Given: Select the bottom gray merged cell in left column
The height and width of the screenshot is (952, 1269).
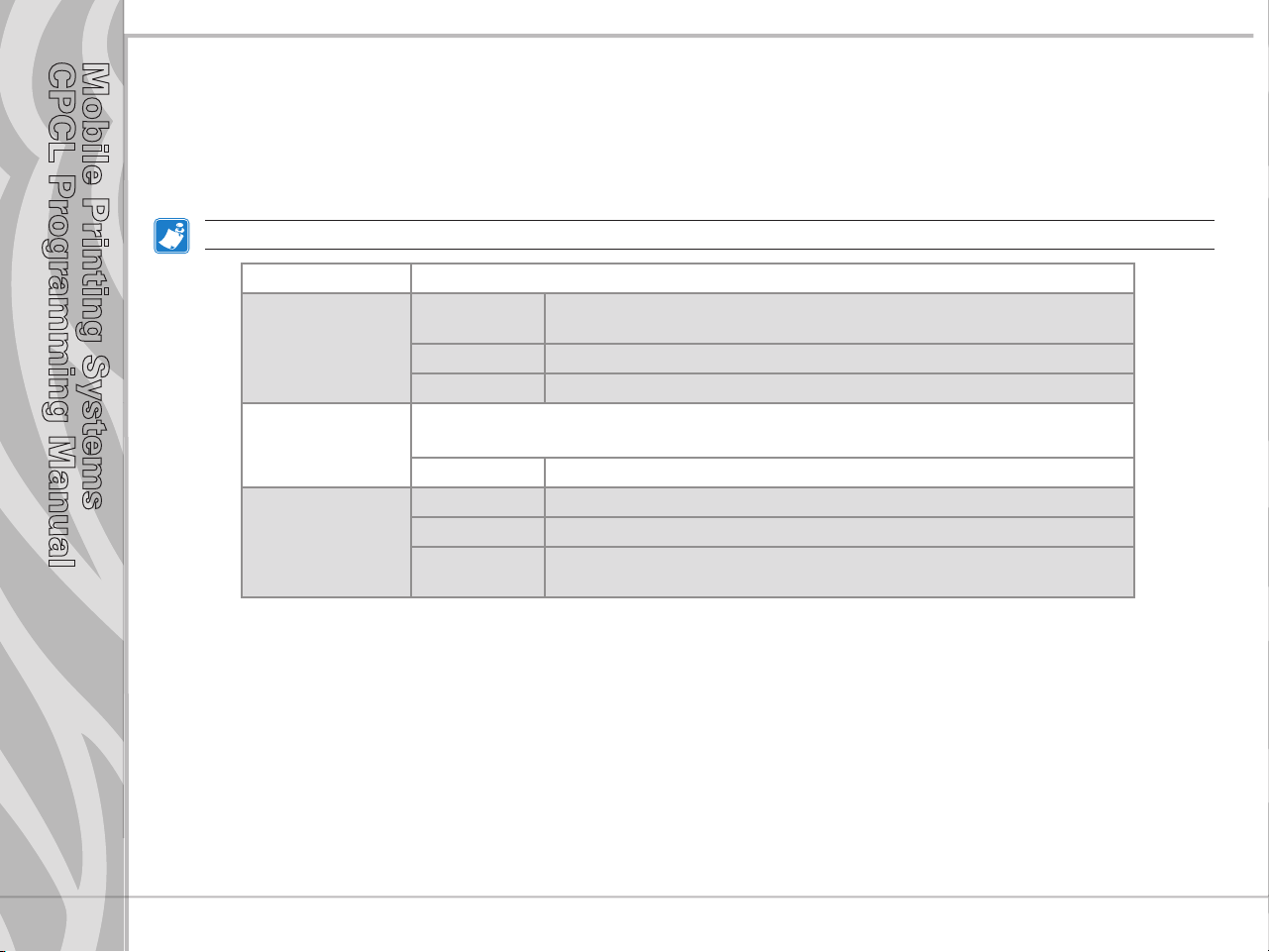Looking at the screenshot, I should point(326,542).
